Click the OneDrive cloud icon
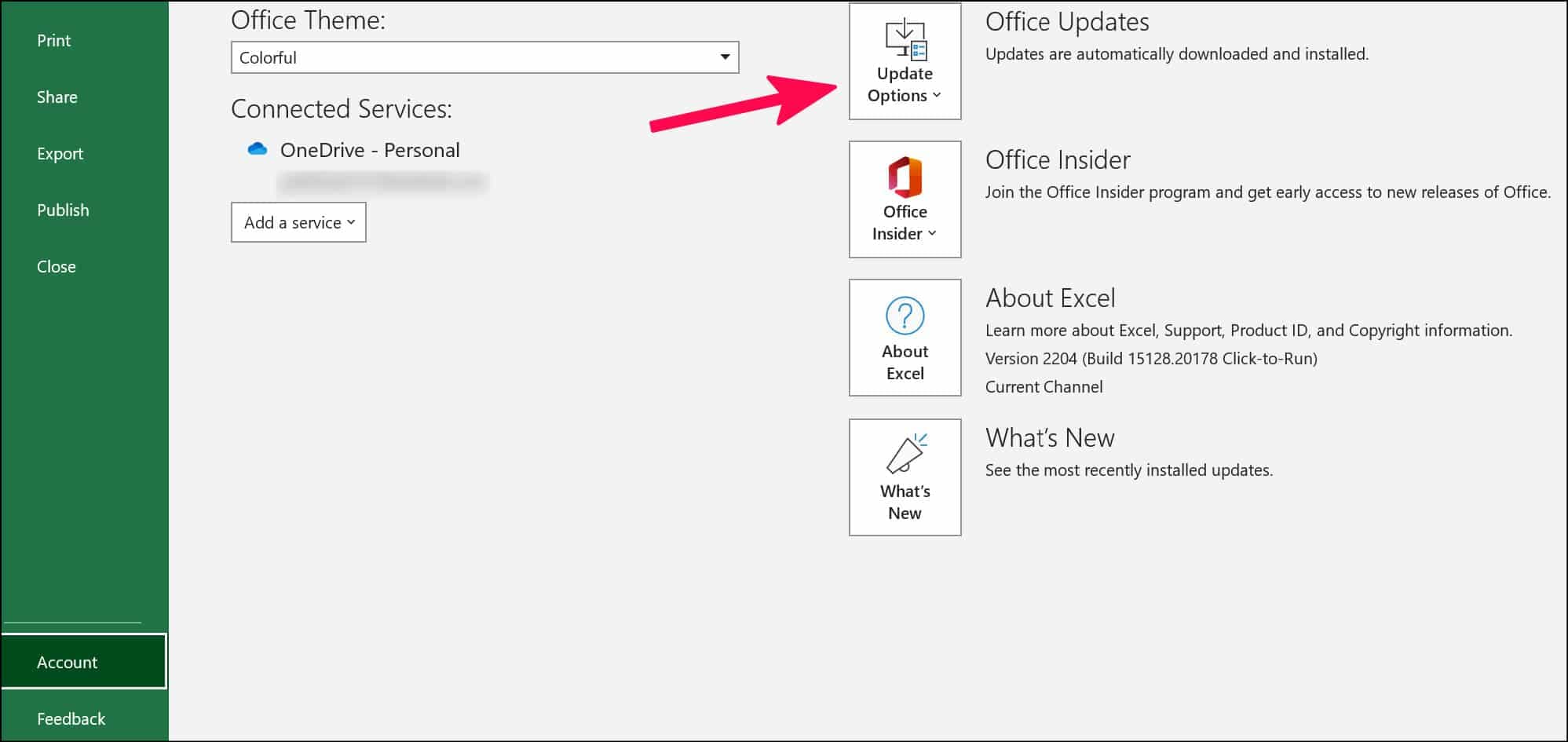The height and width of the screenshot is (742, 1568). pos(258,149)
